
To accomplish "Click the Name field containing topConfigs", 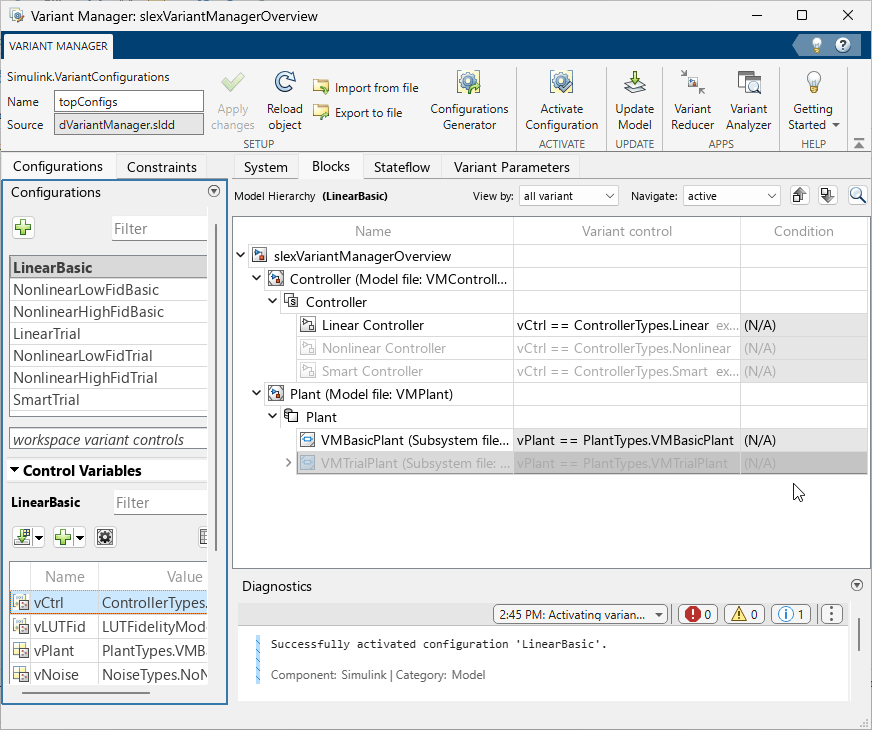I will (129, 102).
